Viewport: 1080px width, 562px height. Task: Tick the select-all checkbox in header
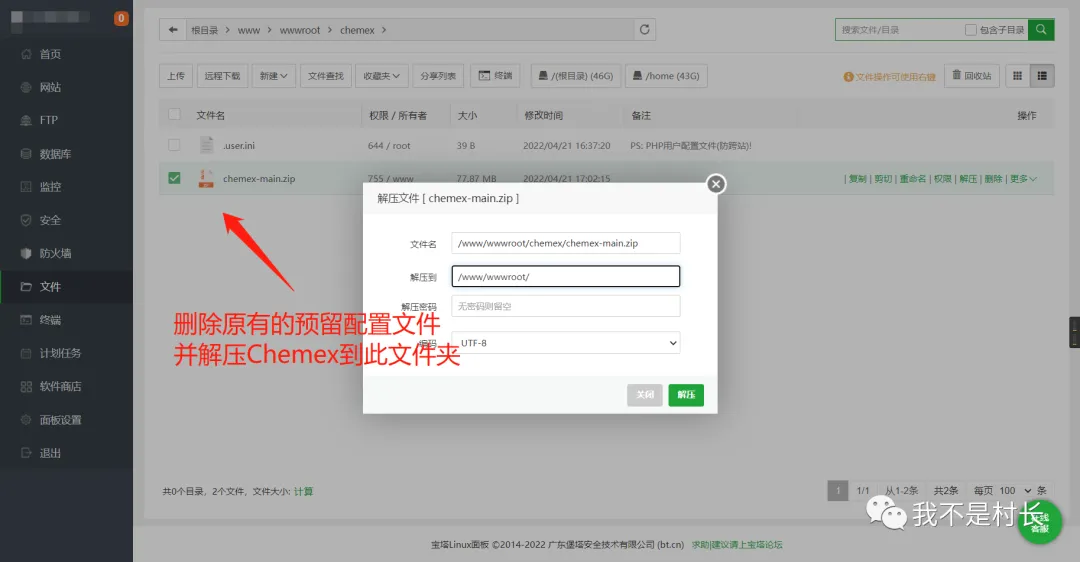tap(175, 115)
